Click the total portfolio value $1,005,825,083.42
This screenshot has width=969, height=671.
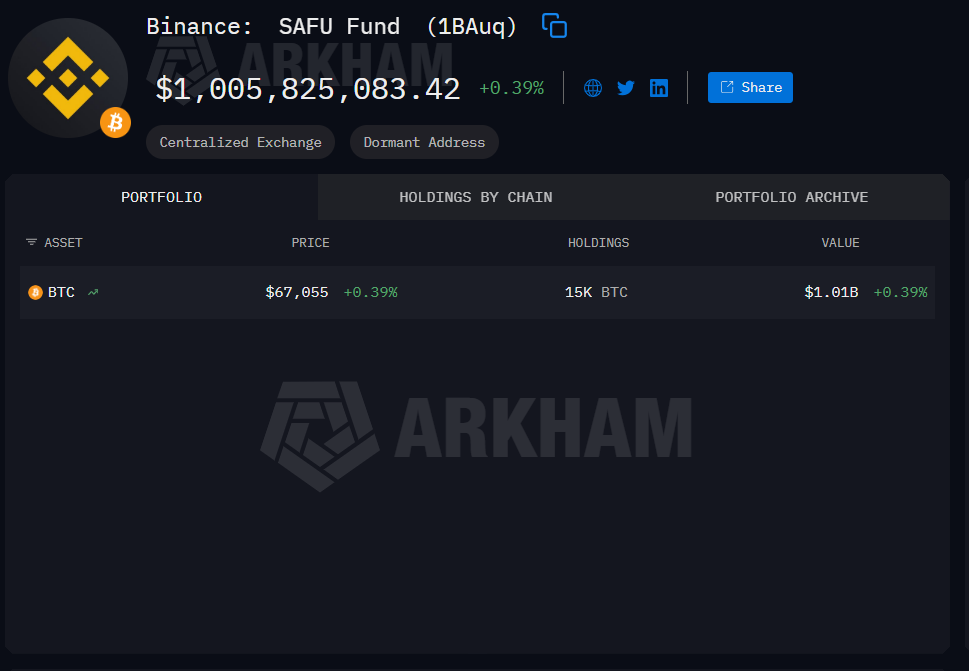[x=307, y=88]
